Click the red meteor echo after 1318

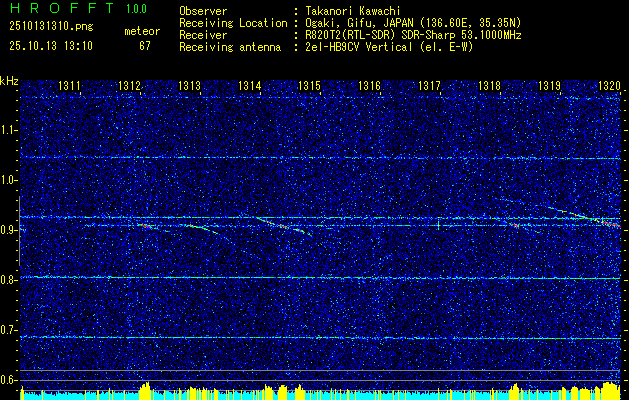point(515,225)
